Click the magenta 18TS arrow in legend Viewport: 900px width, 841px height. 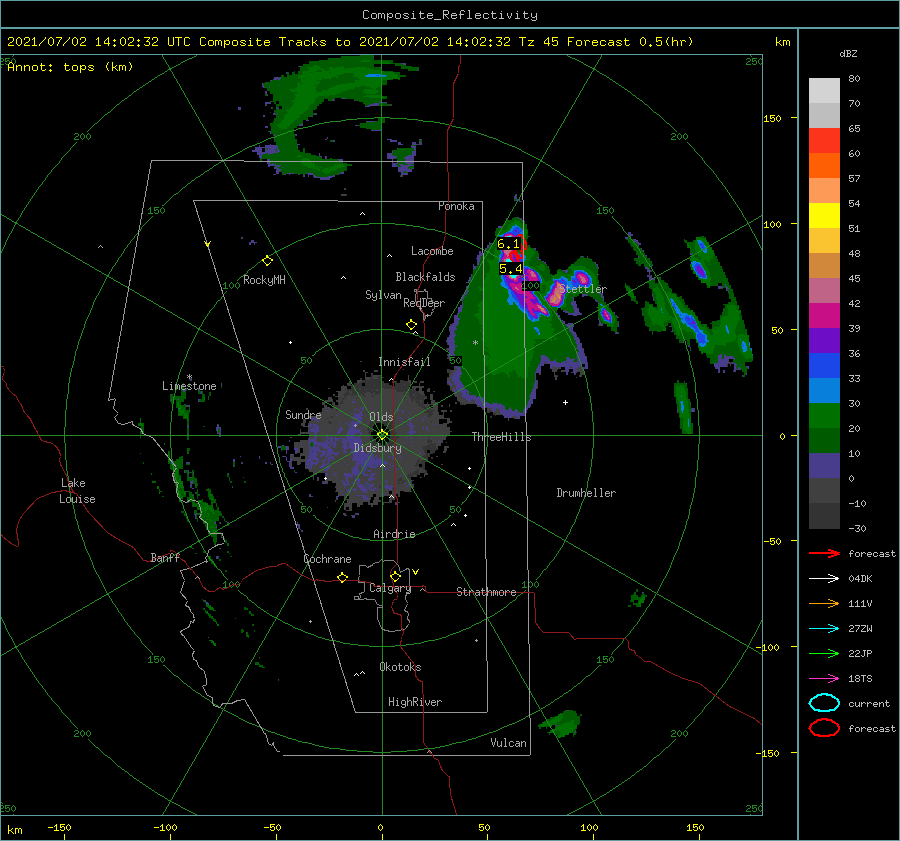(x=824, y=679)
